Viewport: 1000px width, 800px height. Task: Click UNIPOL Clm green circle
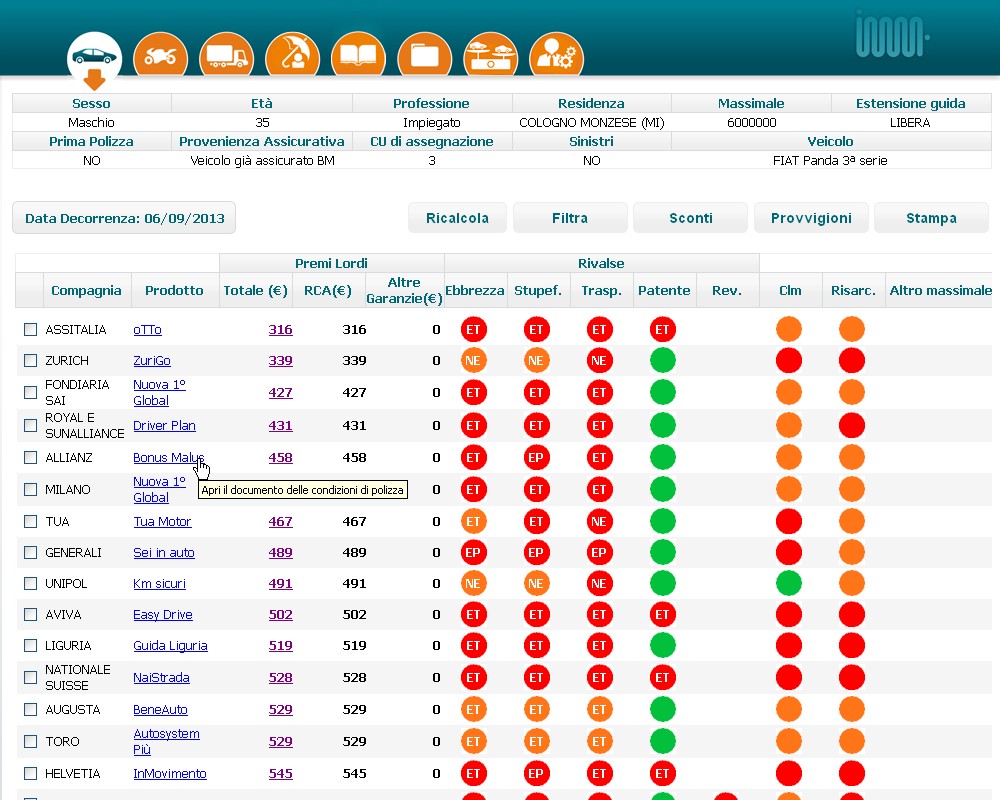click(789, 583)
